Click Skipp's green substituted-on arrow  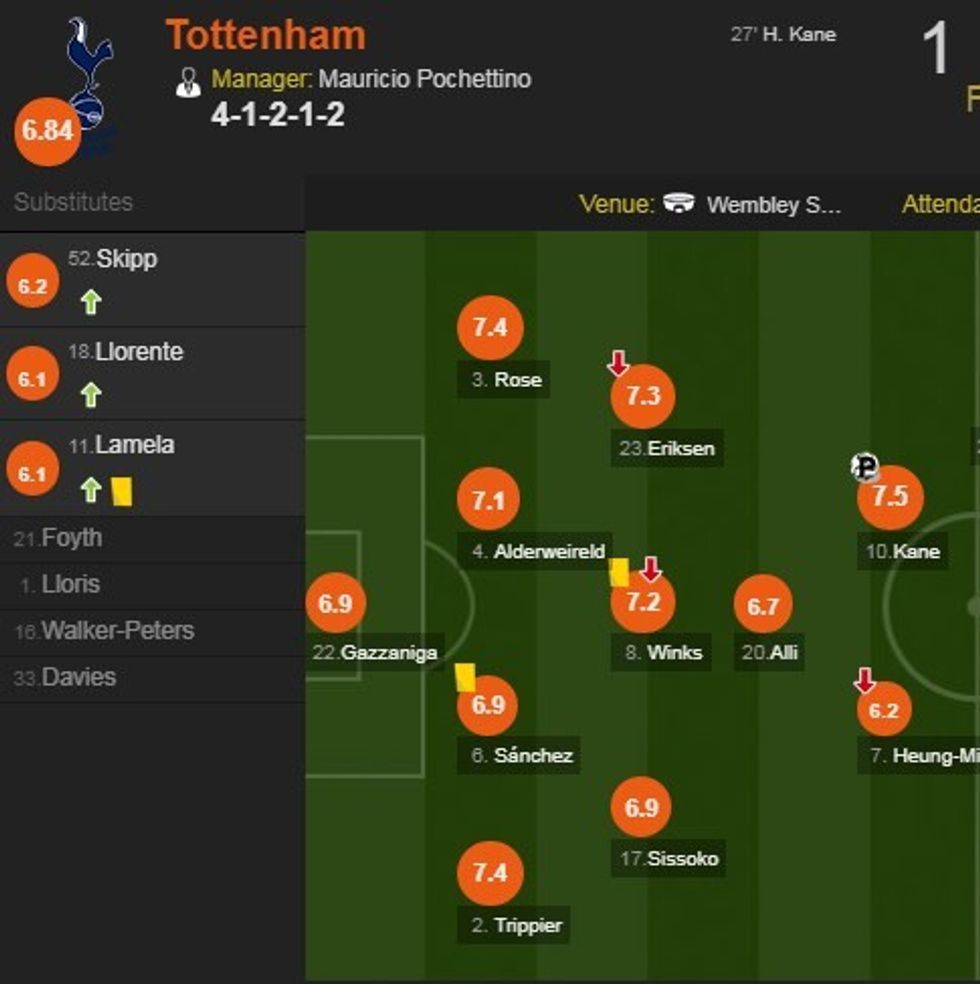[x=91, y=302]
